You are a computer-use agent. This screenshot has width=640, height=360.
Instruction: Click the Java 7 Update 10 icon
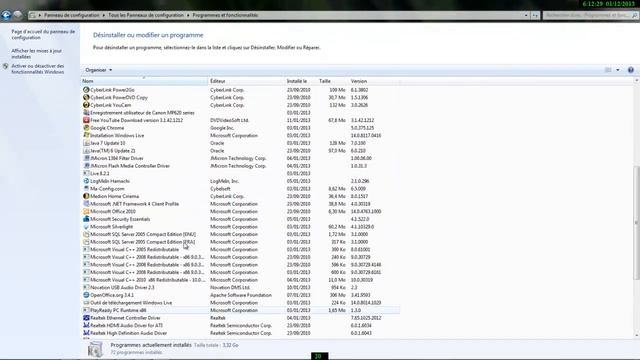click(x=86, y=143)
